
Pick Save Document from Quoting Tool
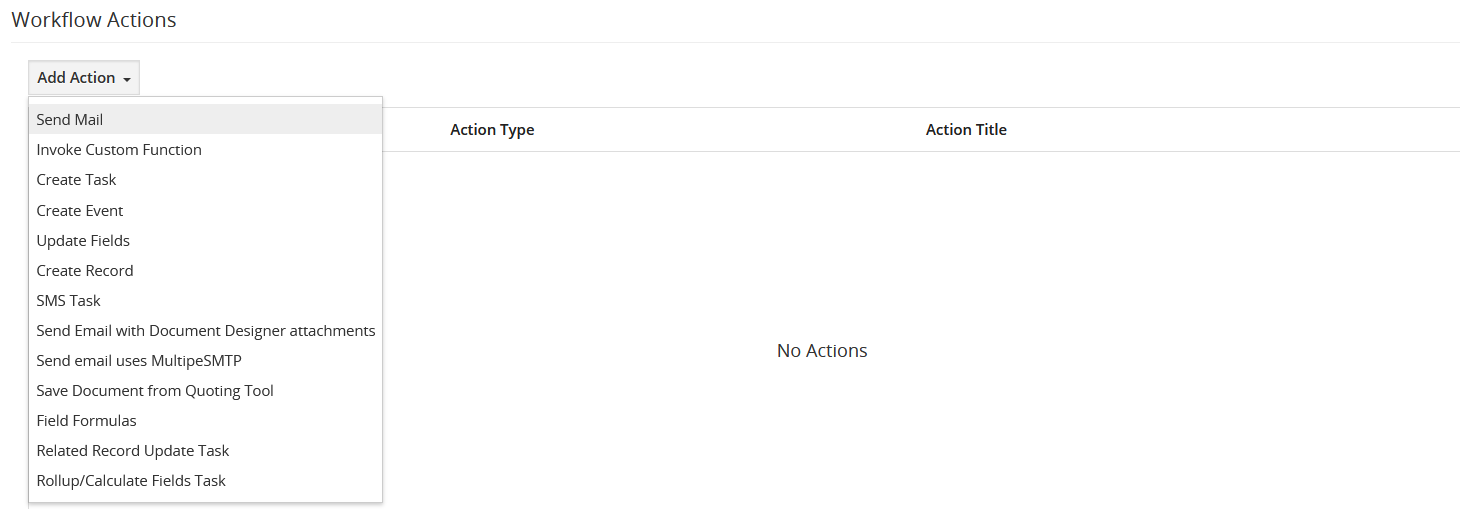point(205,390)
